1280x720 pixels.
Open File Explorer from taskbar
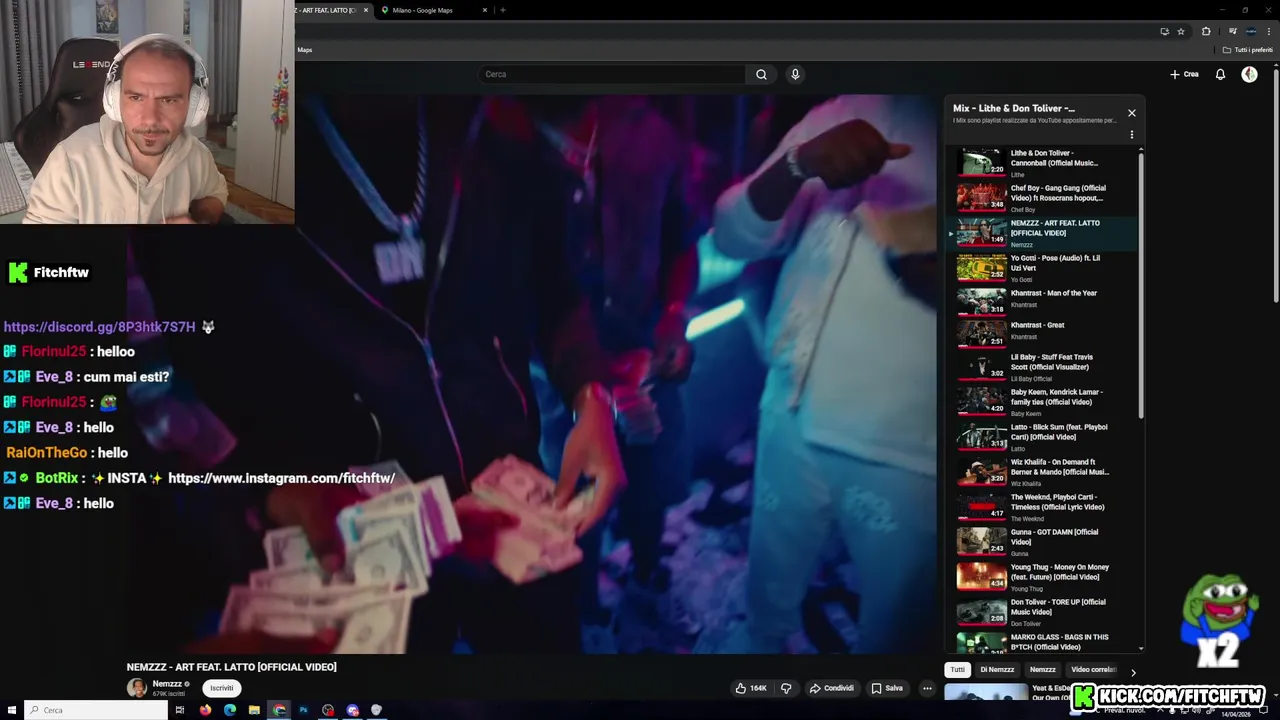[254, 710]
